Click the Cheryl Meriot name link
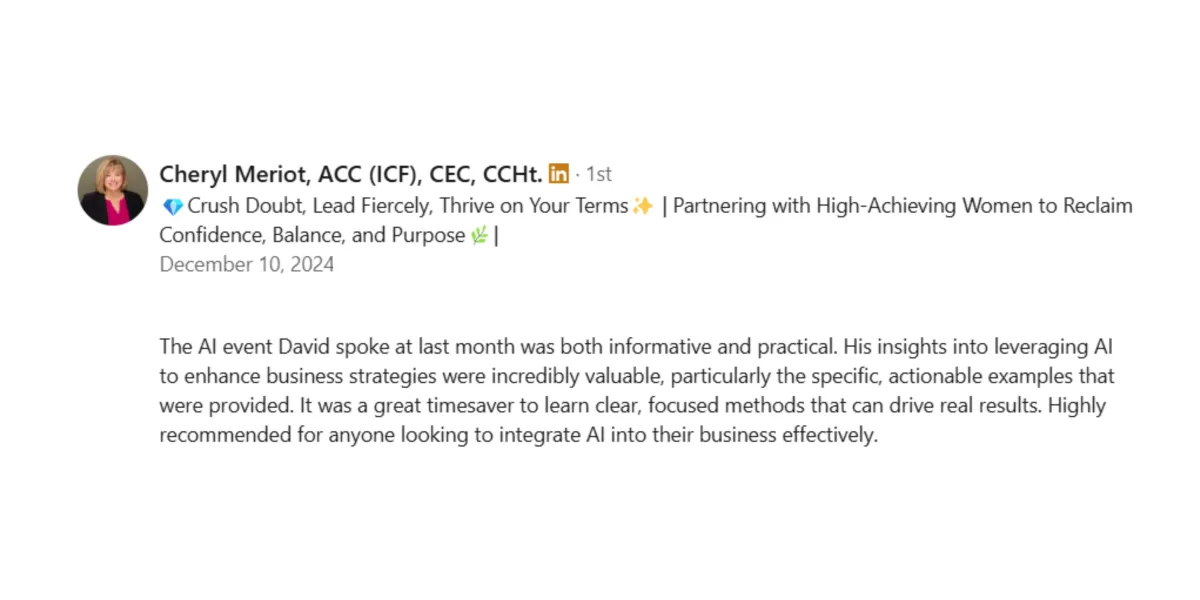Screen dimensions: 1200x600 tap(234, 174)
